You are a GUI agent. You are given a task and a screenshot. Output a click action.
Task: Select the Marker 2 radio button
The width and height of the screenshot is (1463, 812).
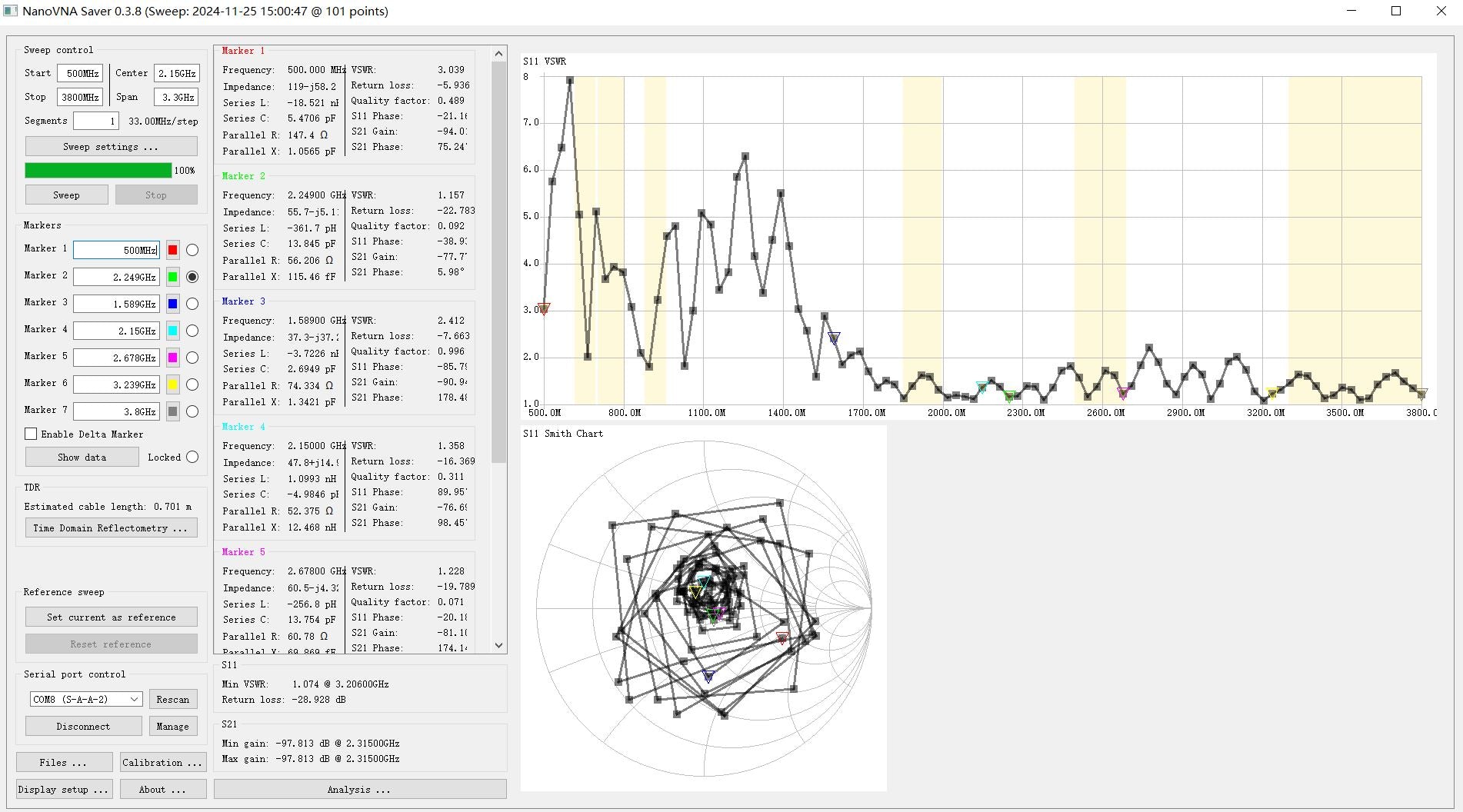point(192,277)
